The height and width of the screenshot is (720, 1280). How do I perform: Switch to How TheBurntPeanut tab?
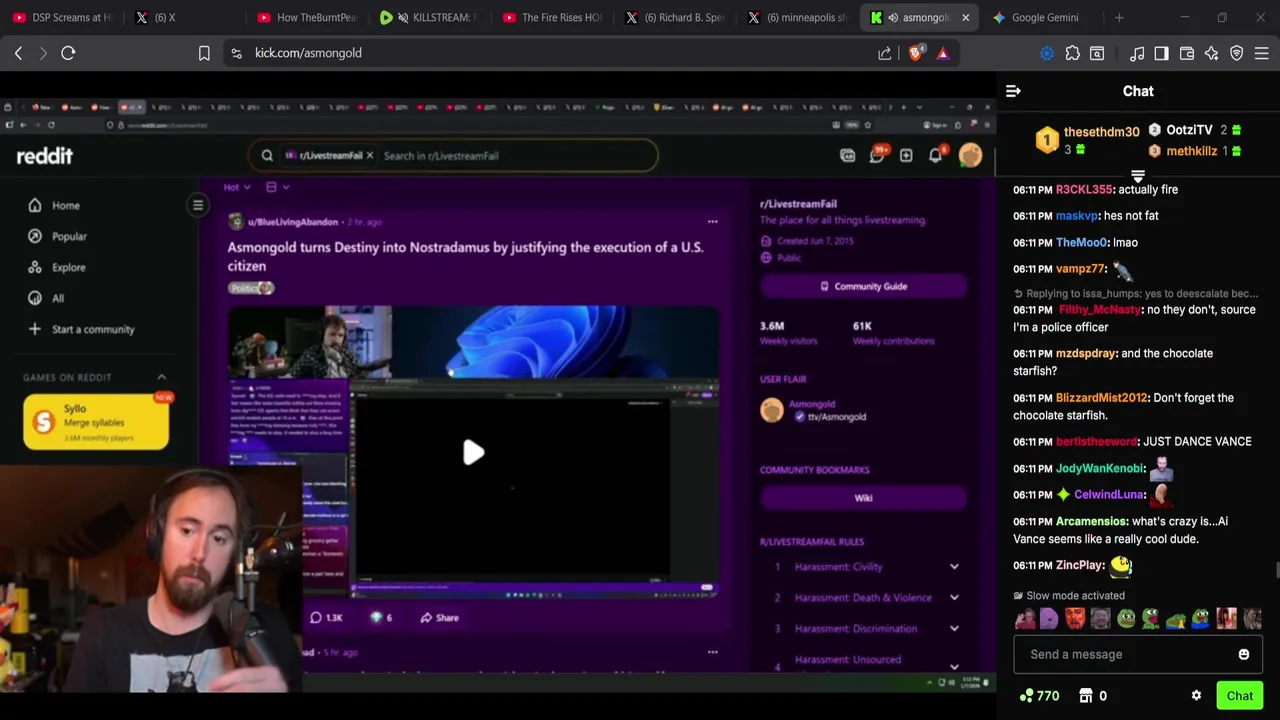point(306,17)
